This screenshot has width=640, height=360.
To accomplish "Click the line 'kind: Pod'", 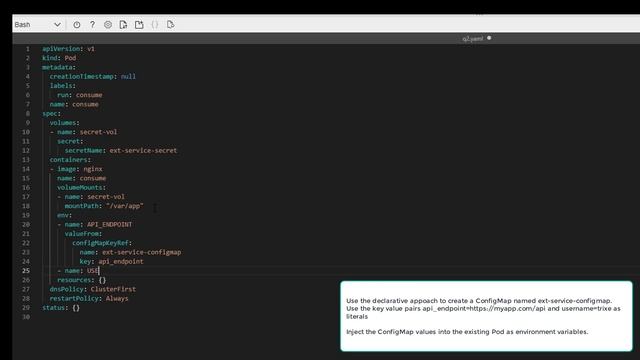I will 59,58.
